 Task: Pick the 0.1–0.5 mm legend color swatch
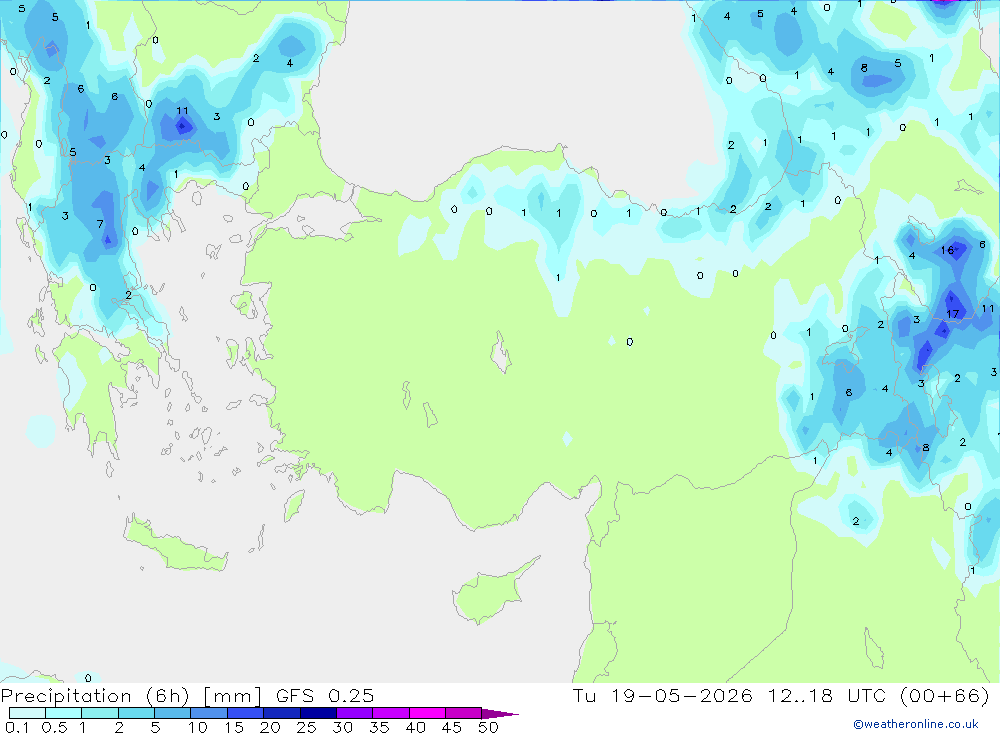pyautogui.click(x=27, y=713)
